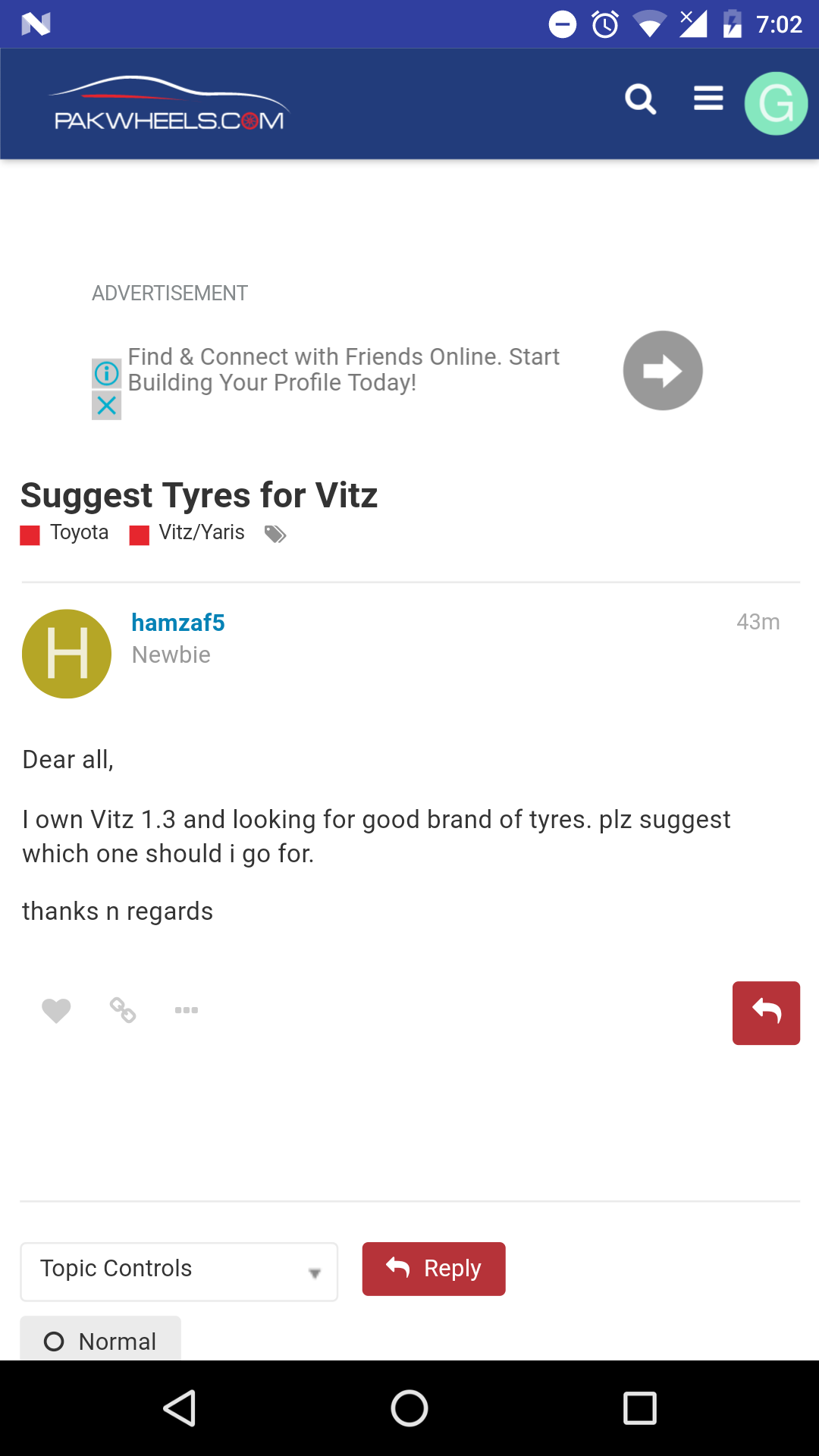Close the advertisement with X icon

coord(107,405)
